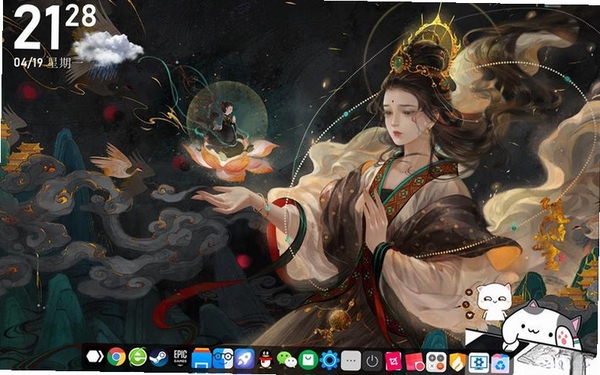The height and width of the screenshot is (375, 600).
Task: Open the pink screenshot crop tool icon
Action: click(x=393, y=362)
